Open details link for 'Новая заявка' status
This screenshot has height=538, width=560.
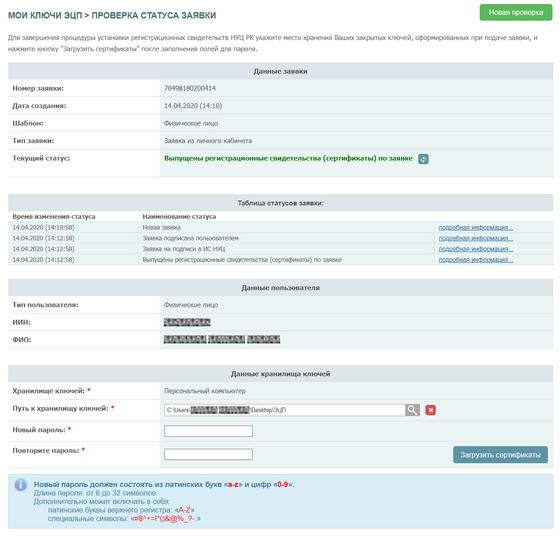point(476,228)
